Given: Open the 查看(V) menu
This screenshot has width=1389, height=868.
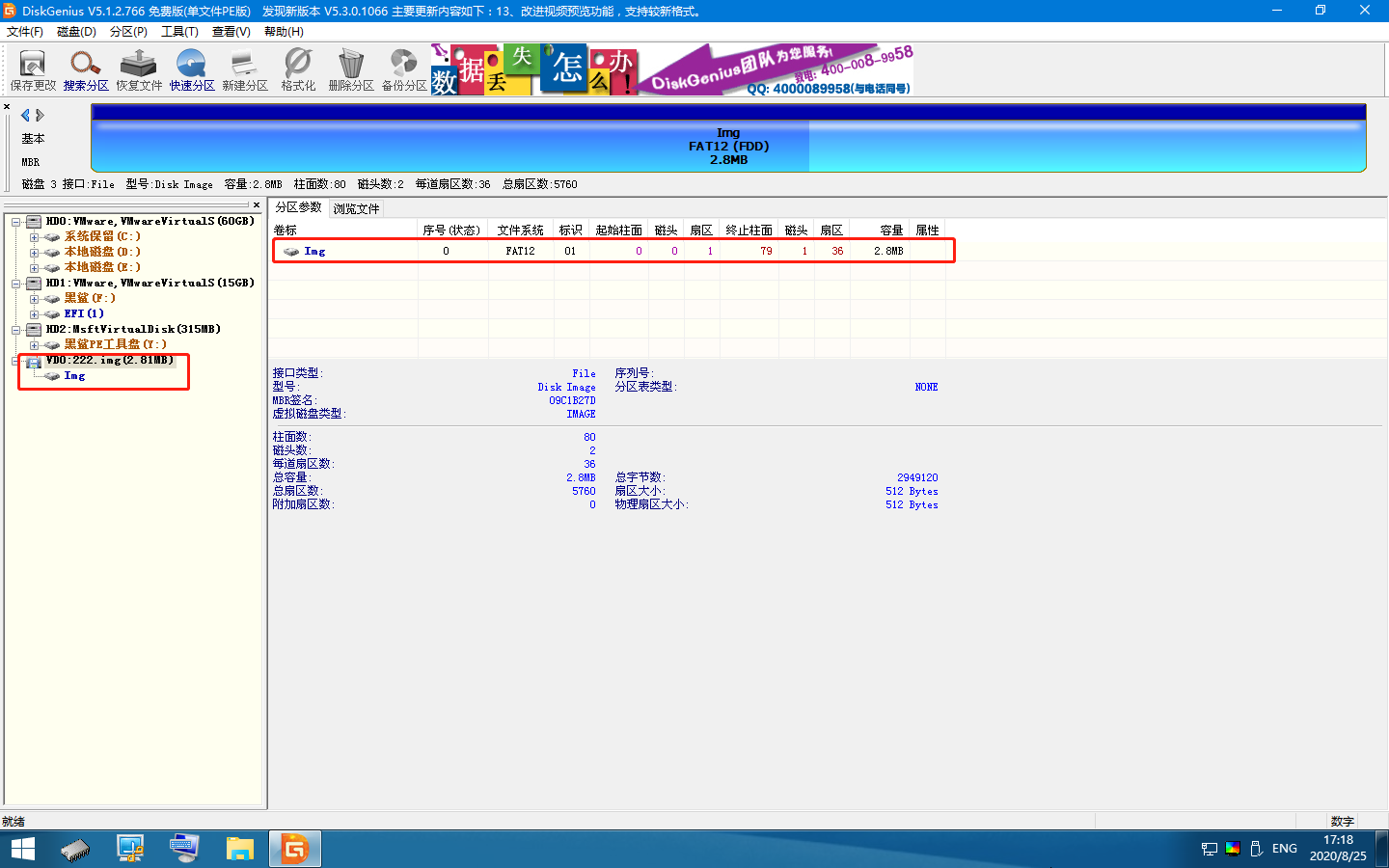Looking at the screenshot, I should click(231, 32).
